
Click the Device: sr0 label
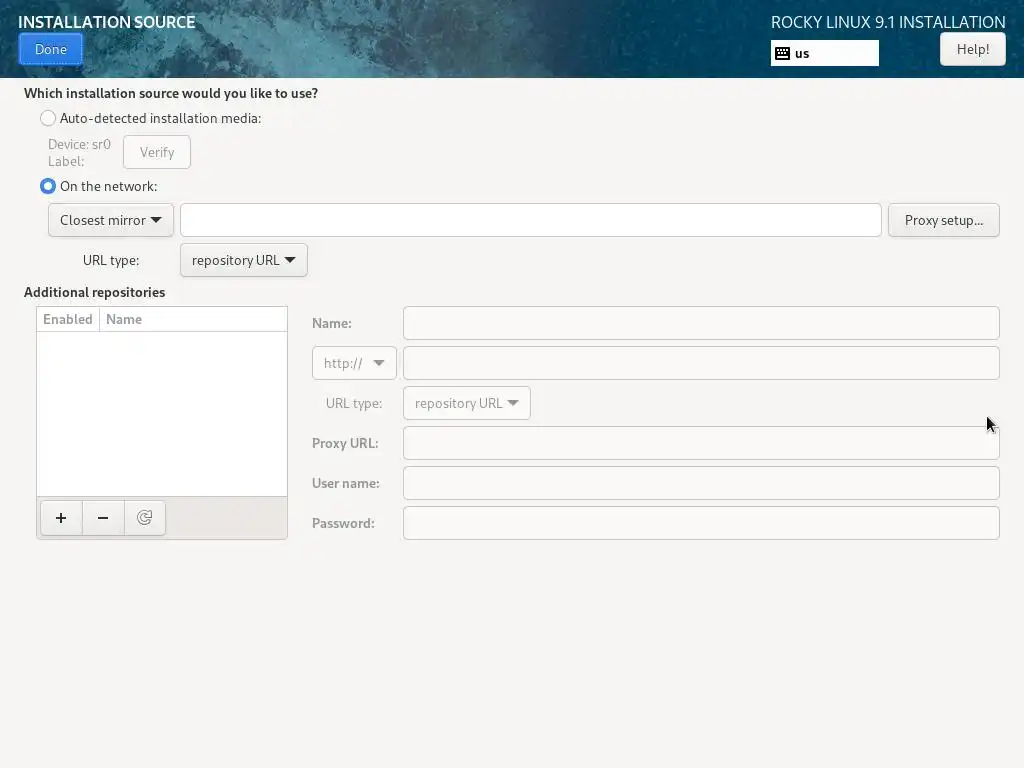tap(80, 144)
